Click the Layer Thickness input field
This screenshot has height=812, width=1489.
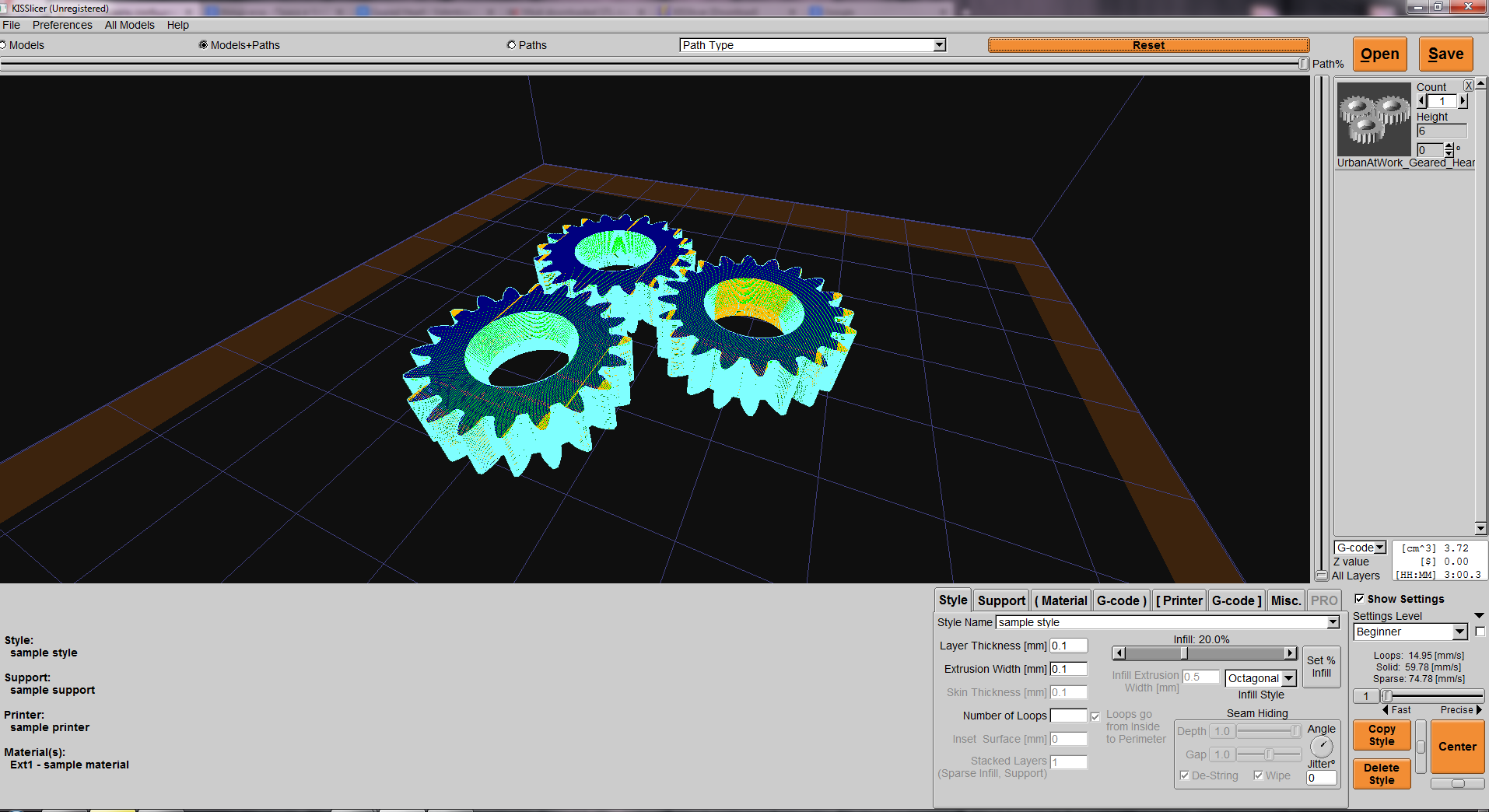1069,646
